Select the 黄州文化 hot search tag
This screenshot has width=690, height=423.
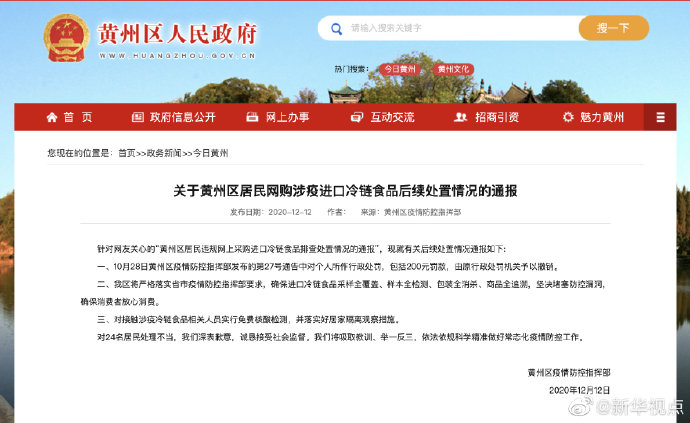(x=453, y=69)
